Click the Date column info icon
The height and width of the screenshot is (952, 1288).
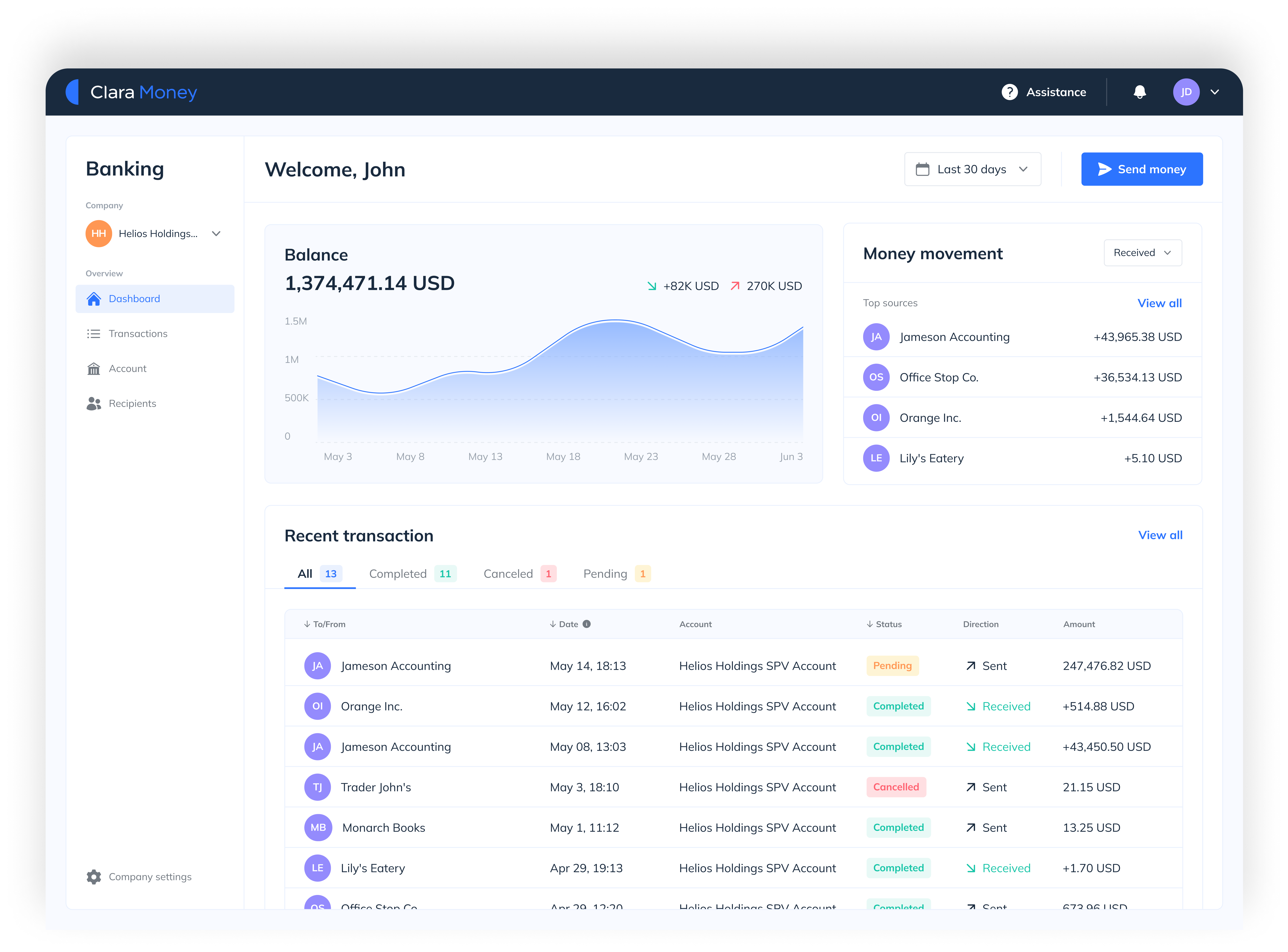pos(587,624)
